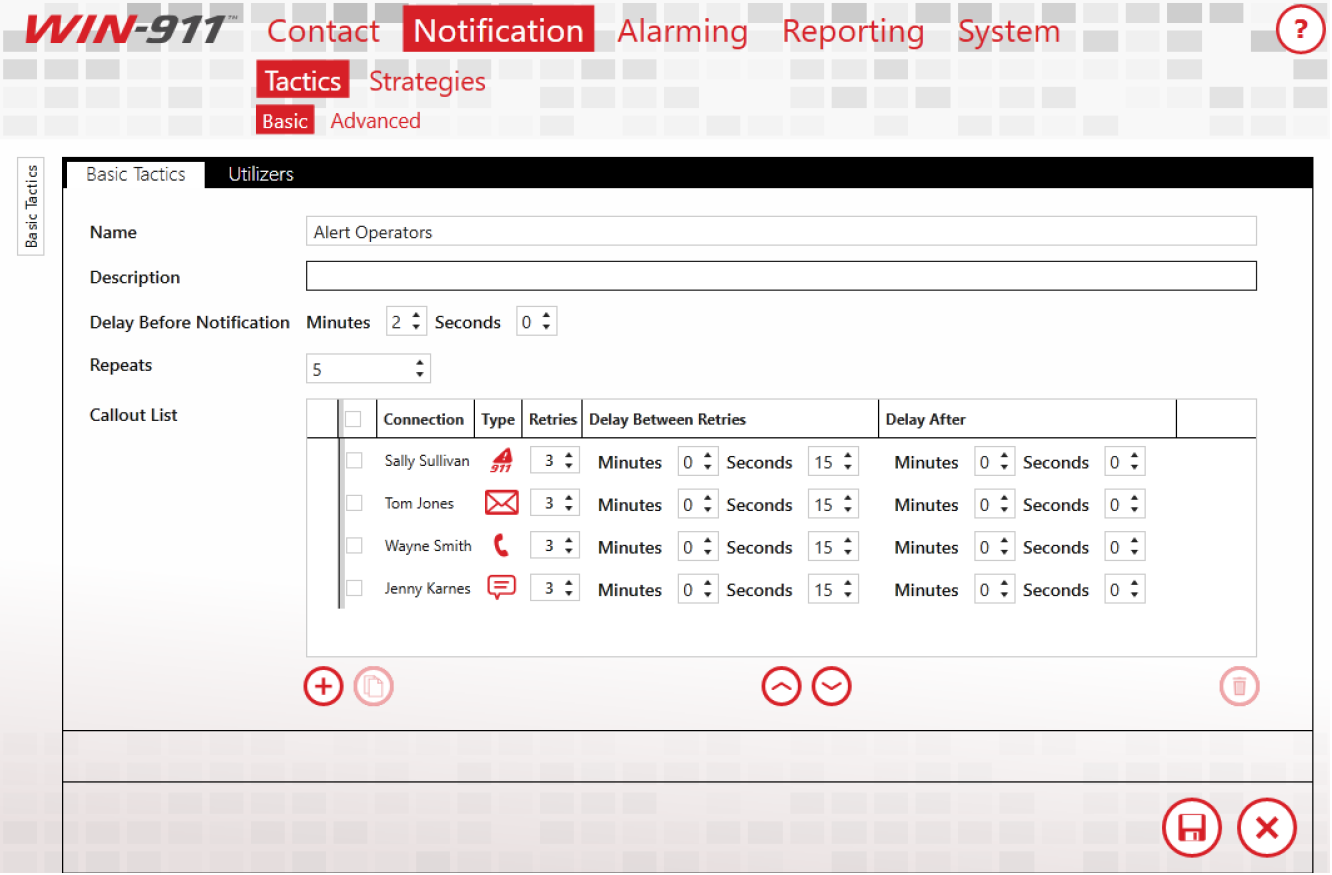
Task: Switch to Advanced tactics view
Action: pyautogui.click(x=375, y=120)
